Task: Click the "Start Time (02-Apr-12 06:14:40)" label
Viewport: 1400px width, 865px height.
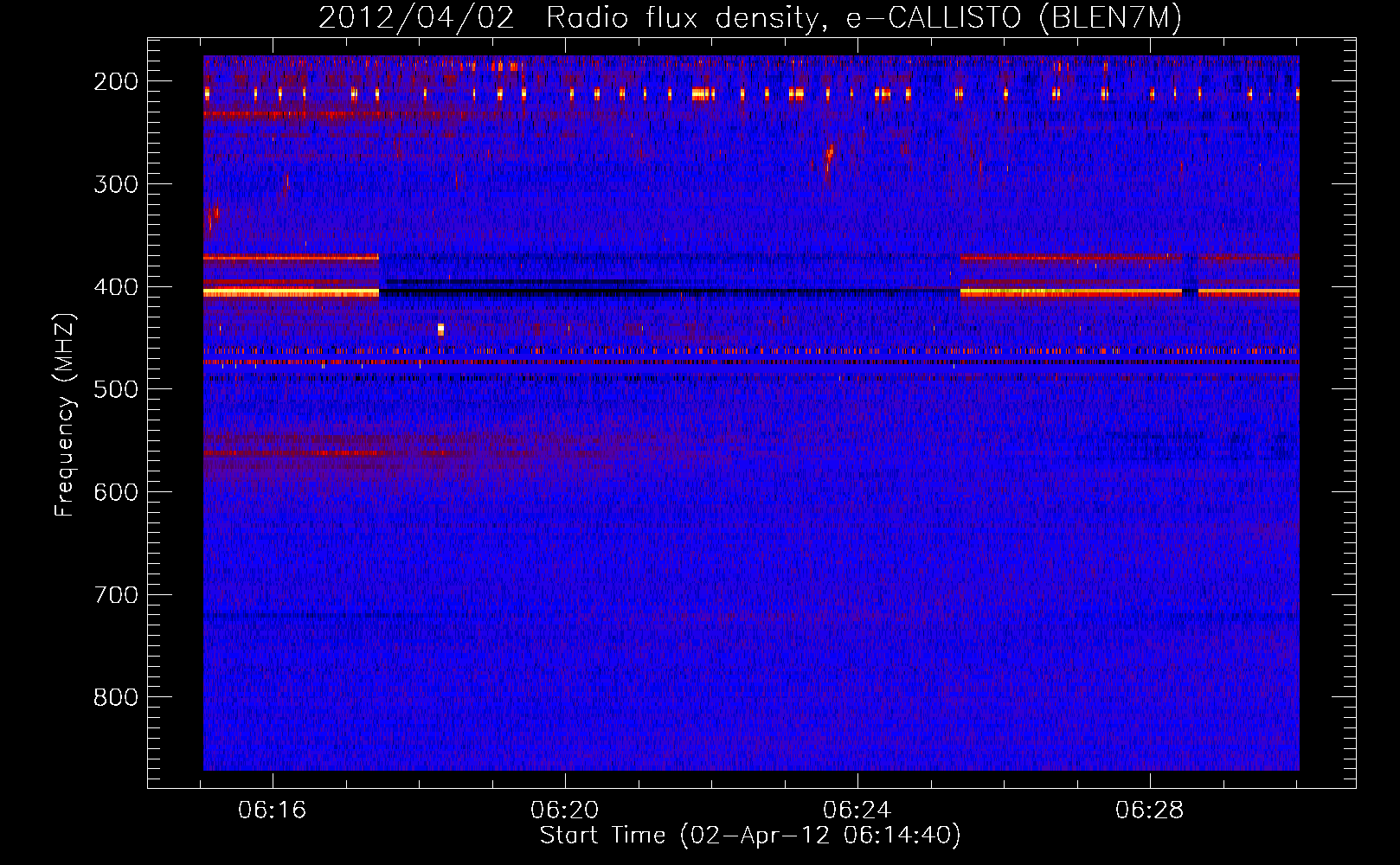Action: click(750, 836)
